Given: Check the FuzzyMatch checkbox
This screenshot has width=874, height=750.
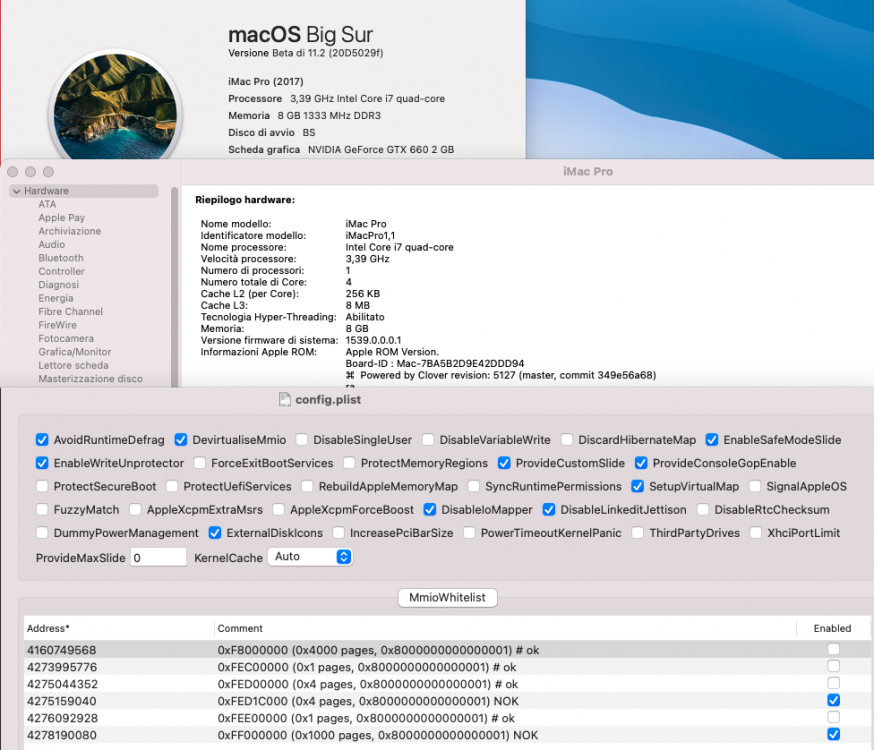Looking at the screenshot, I should coord(42,510).
